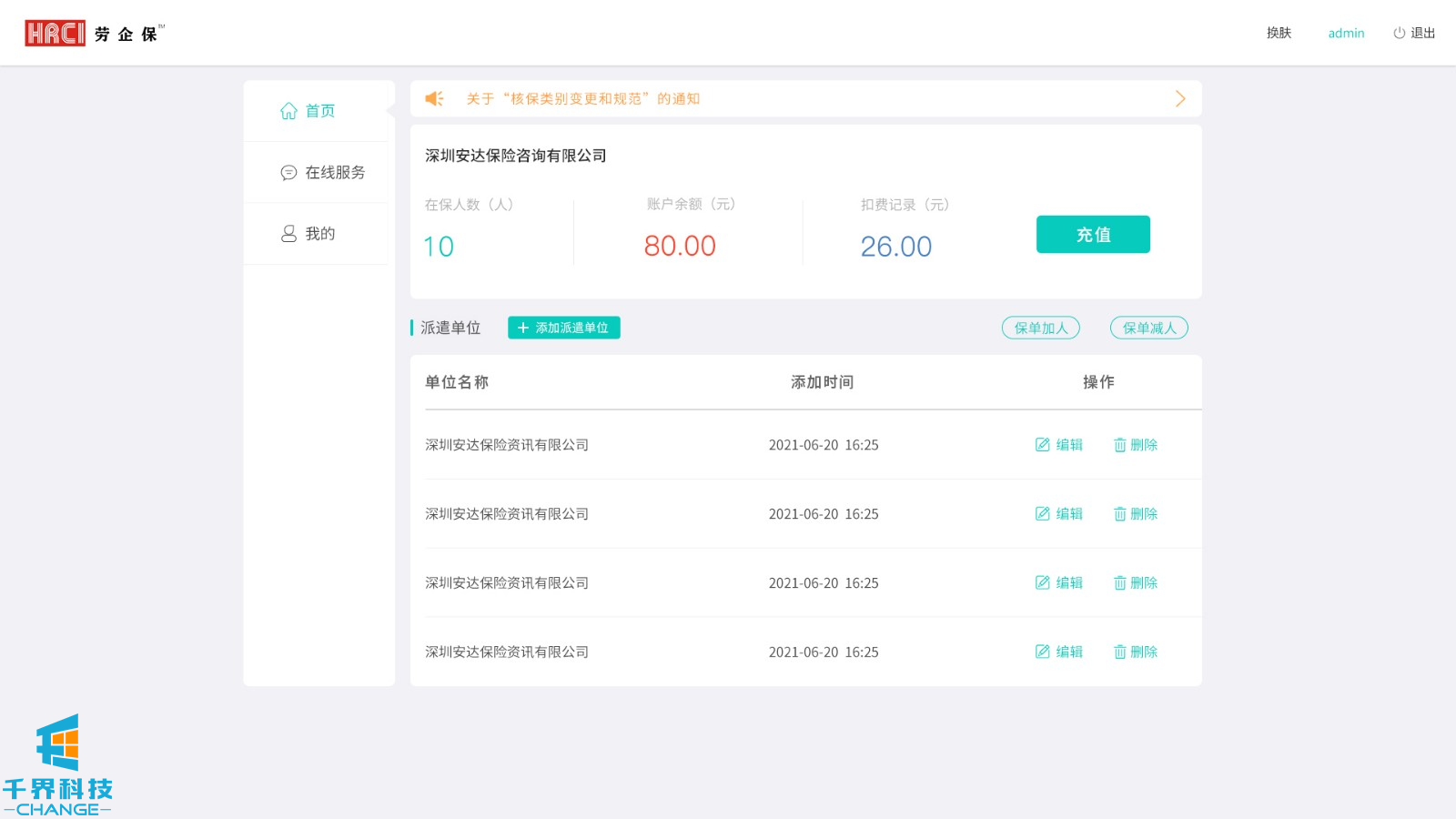
Task: Click the 退出 logout power icon
Action: pos(1400,33)
